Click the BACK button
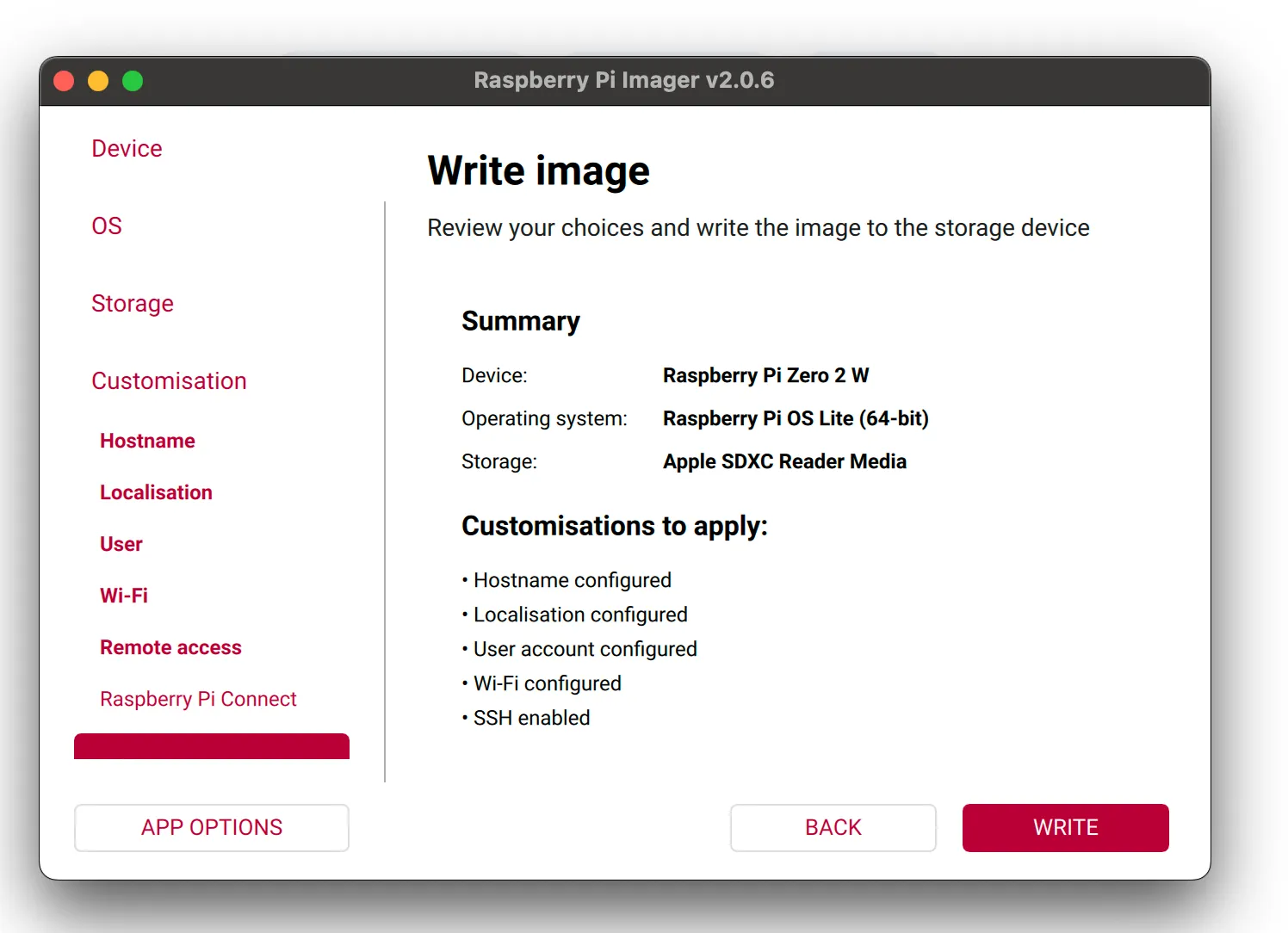1288x933 pixels. coord(833,828)
